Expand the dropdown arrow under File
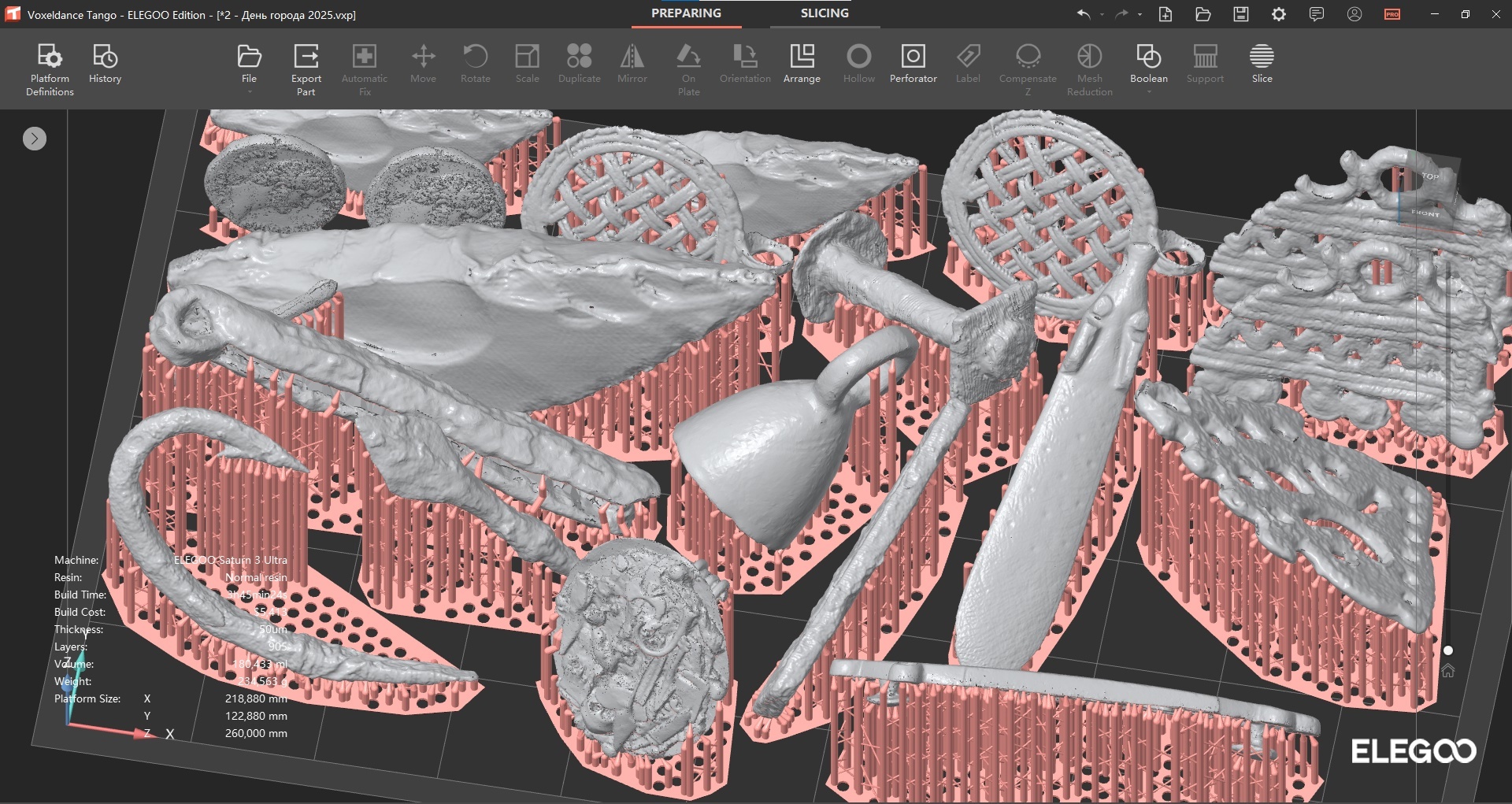 pos(250,92)
